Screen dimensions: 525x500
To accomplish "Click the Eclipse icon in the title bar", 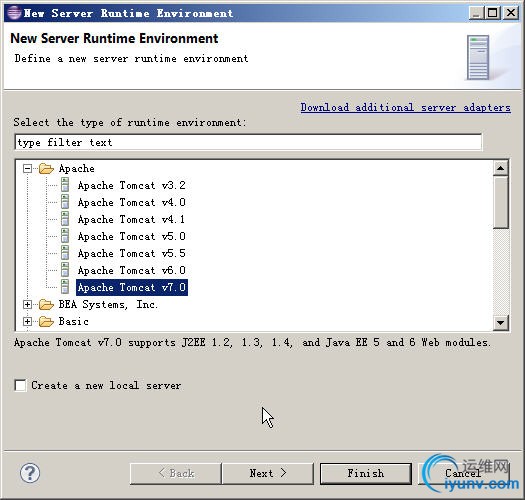I will (14, 13).
